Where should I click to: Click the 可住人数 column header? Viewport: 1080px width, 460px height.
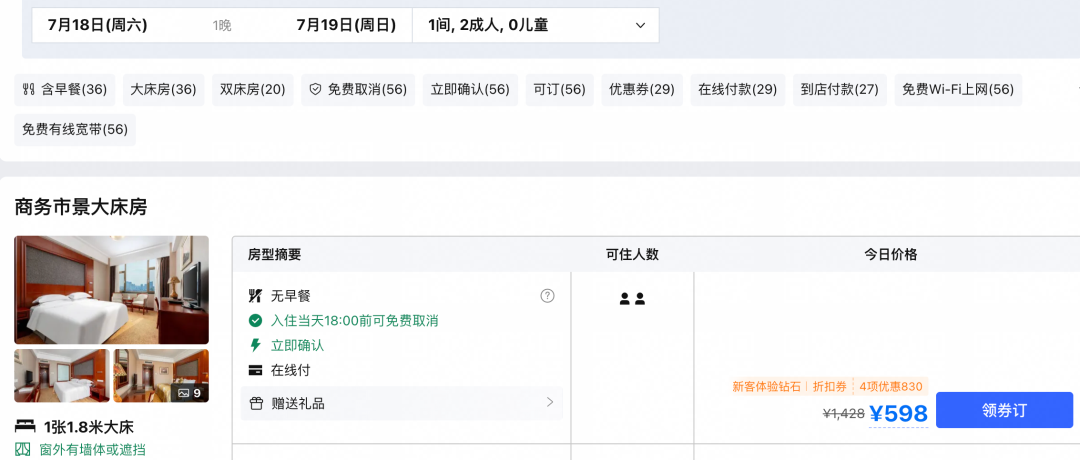pyautogui.click(x=632, y=255)
